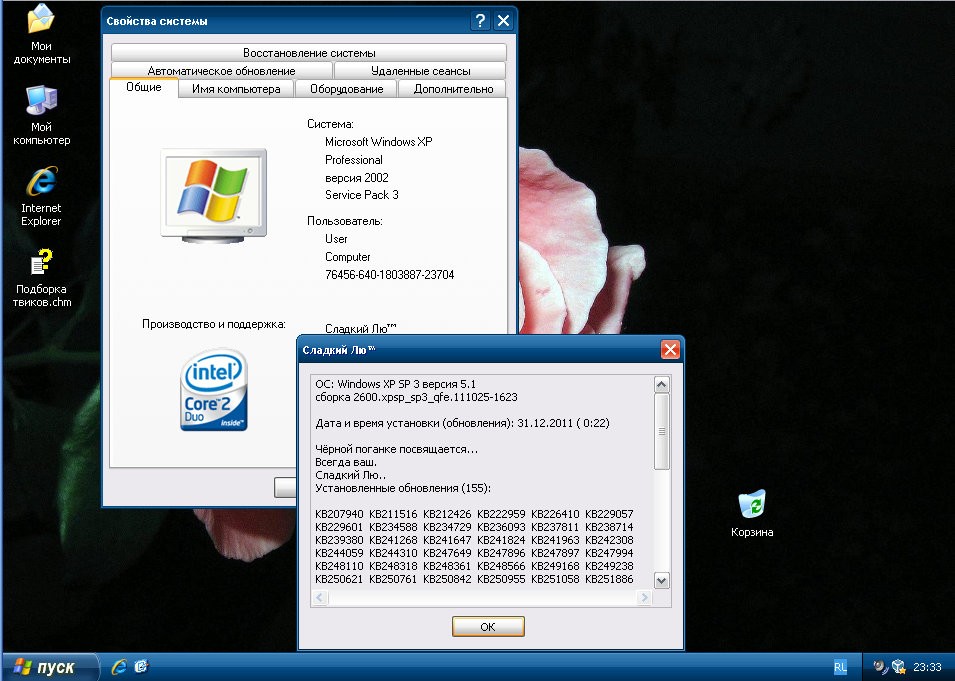Click the Computer text under Пользователь
This screenshot has width=955, height=681.
pos(348,257)
